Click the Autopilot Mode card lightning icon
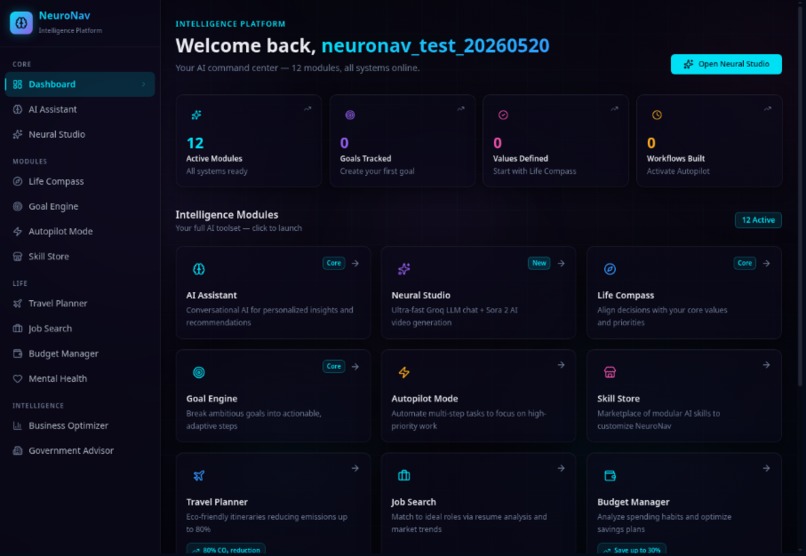806x556 pixels. coord(404,373)
